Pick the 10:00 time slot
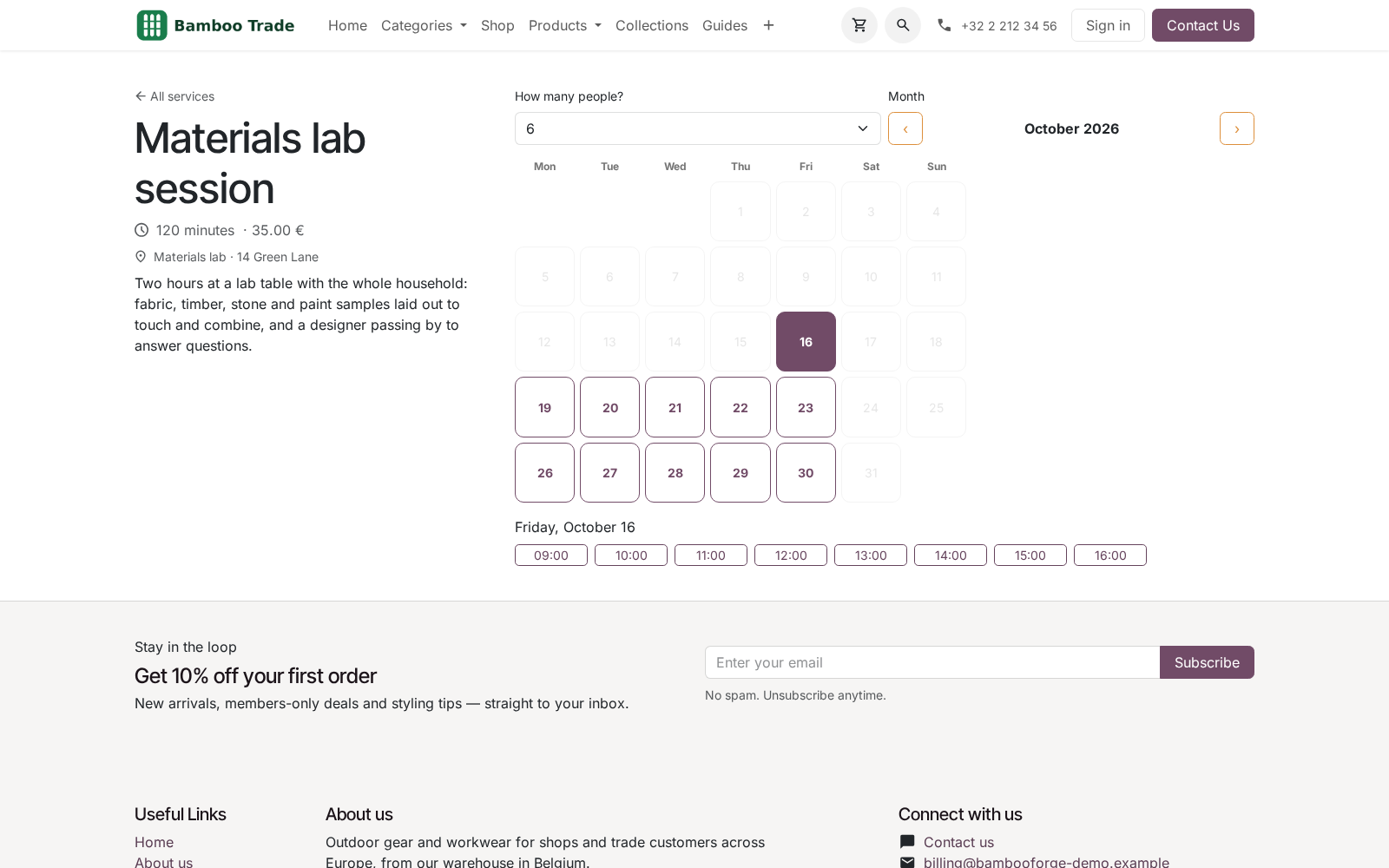The image size is (1389, 868). click(631, 556)
